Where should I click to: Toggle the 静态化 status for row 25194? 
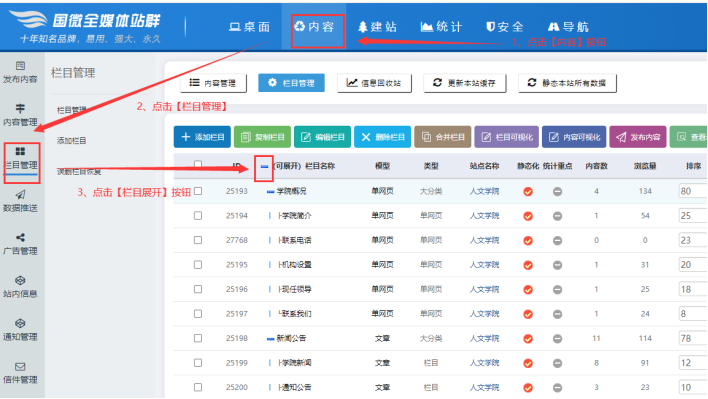coord(527,216)
